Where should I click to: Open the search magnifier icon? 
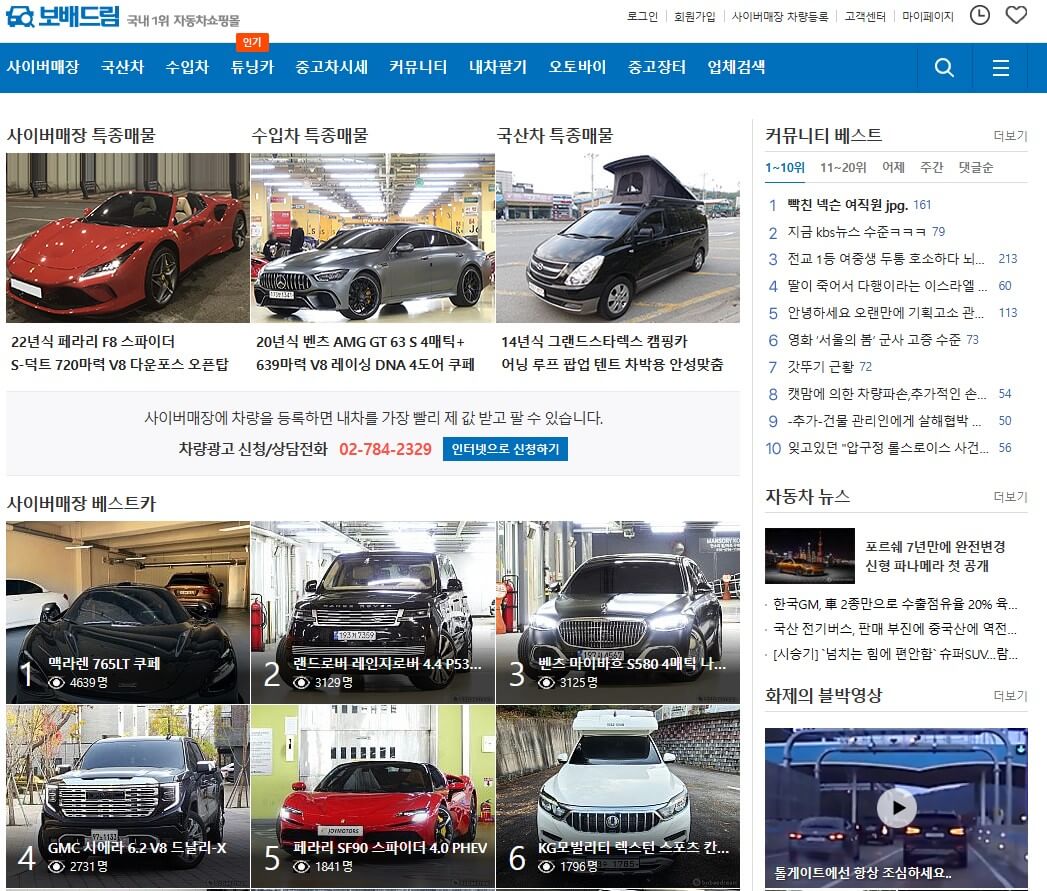[x=944, y=67]
